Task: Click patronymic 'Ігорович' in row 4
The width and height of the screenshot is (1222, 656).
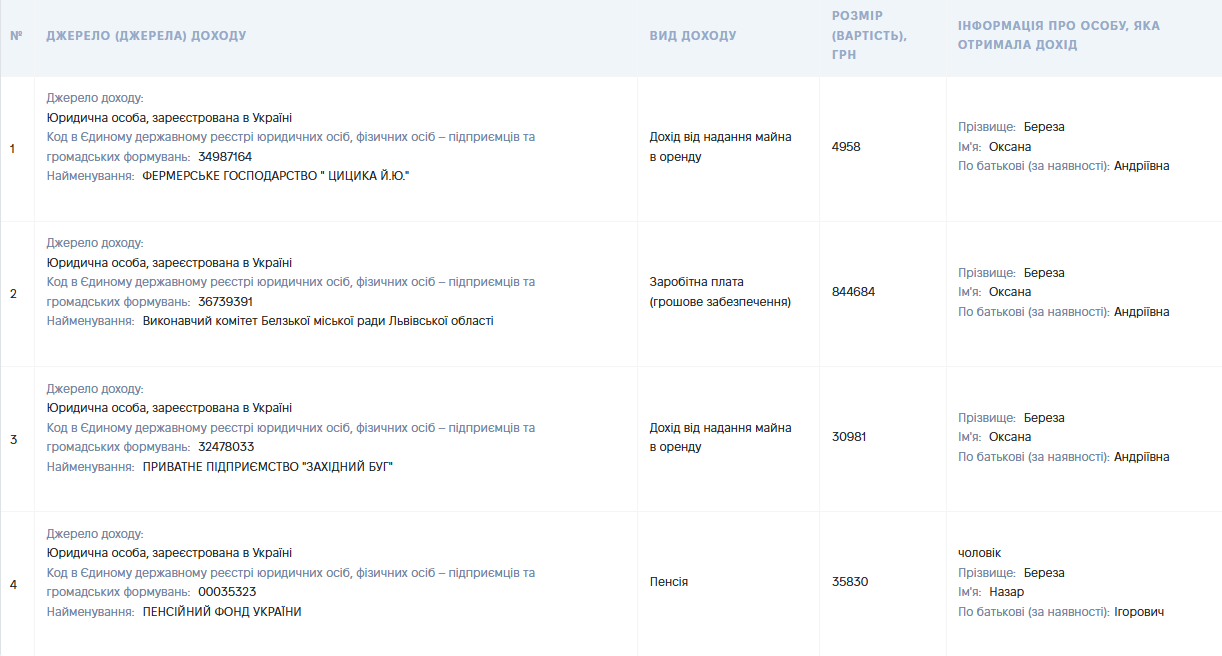Action: (1139, 612)
